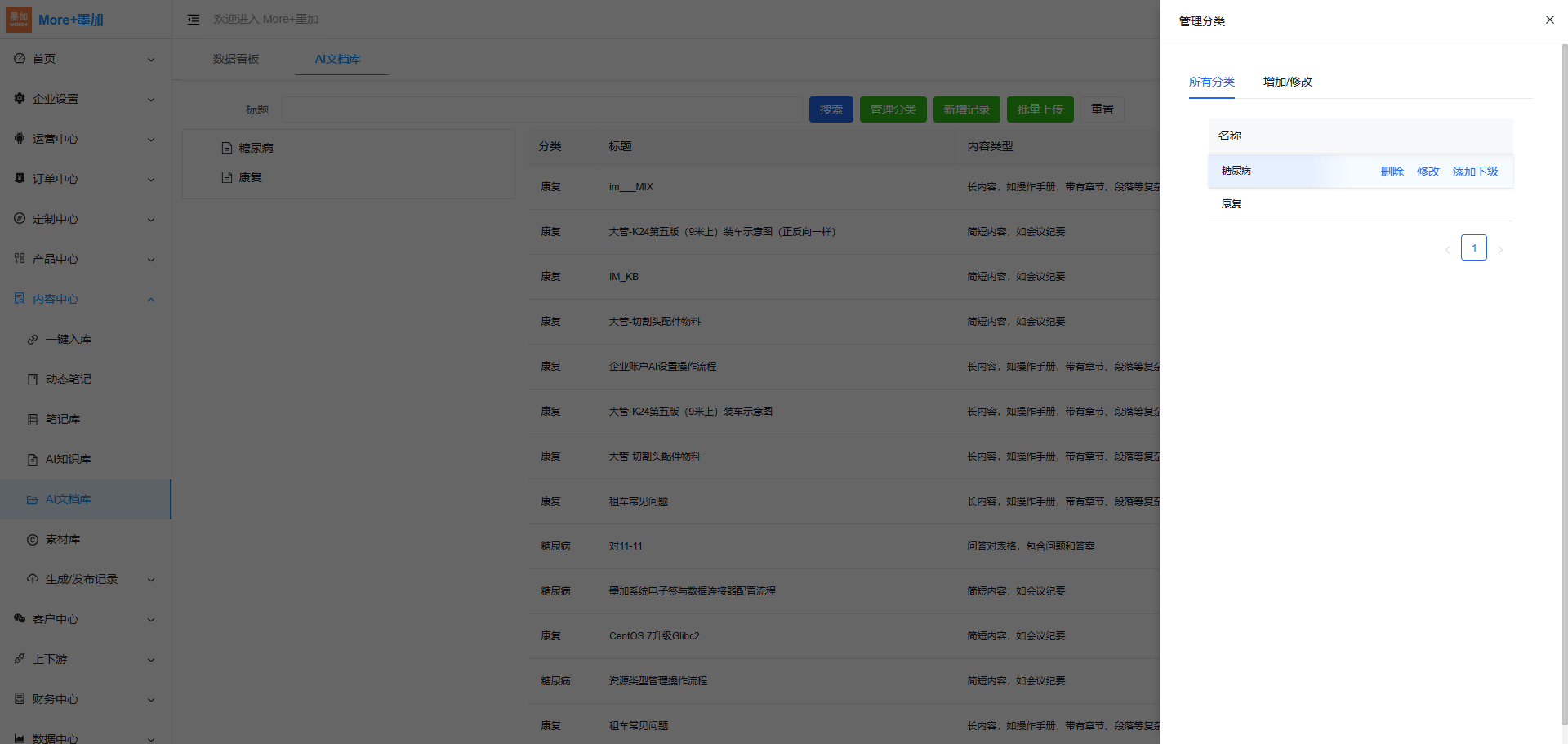Open 动态笔记 via its notebook icon

33,380
